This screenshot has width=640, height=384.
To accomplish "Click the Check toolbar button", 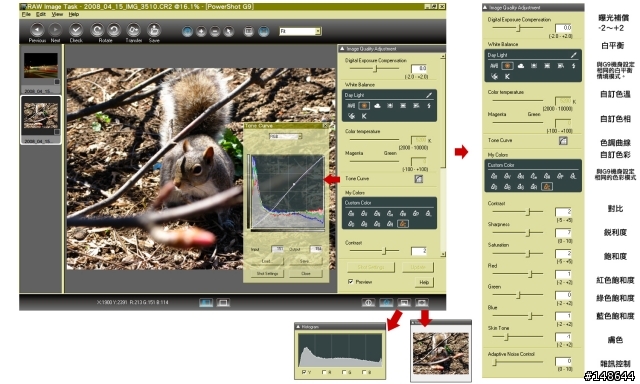I will point(76,30).
